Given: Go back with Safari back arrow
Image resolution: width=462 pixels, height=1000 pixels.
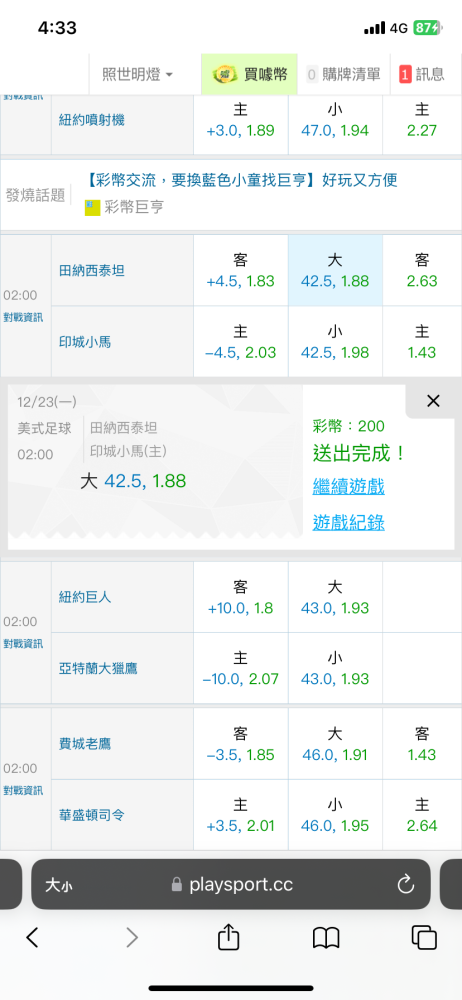Looking at the screenshot, I should [33, 938].
